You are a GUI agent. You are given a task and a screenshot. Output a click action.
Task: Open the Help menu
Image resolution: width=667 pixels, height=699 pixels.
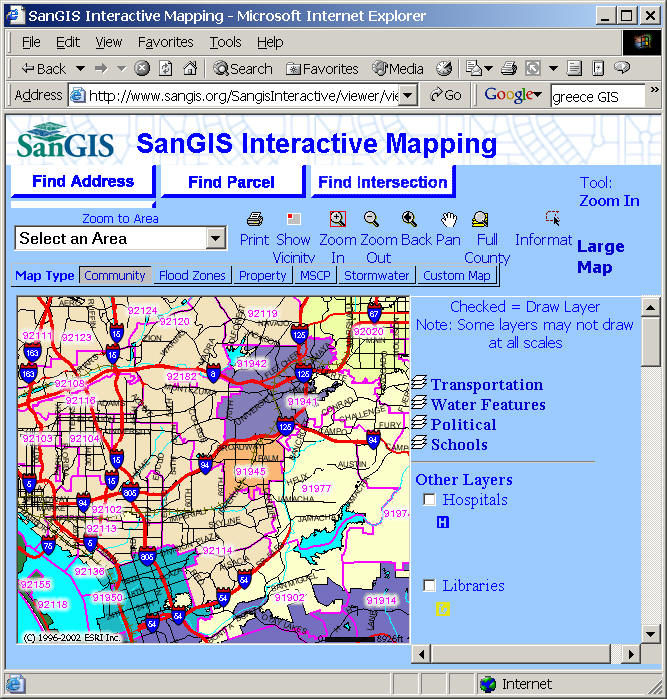tap(270, 42)
